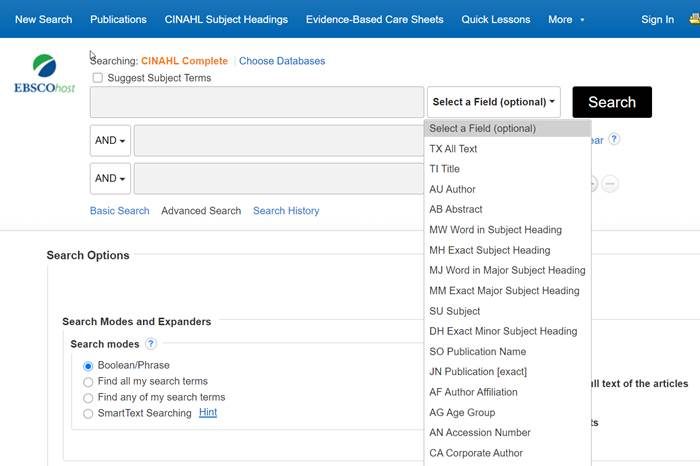Open SmartText Searching Hint link

click(x=208, y=412)
